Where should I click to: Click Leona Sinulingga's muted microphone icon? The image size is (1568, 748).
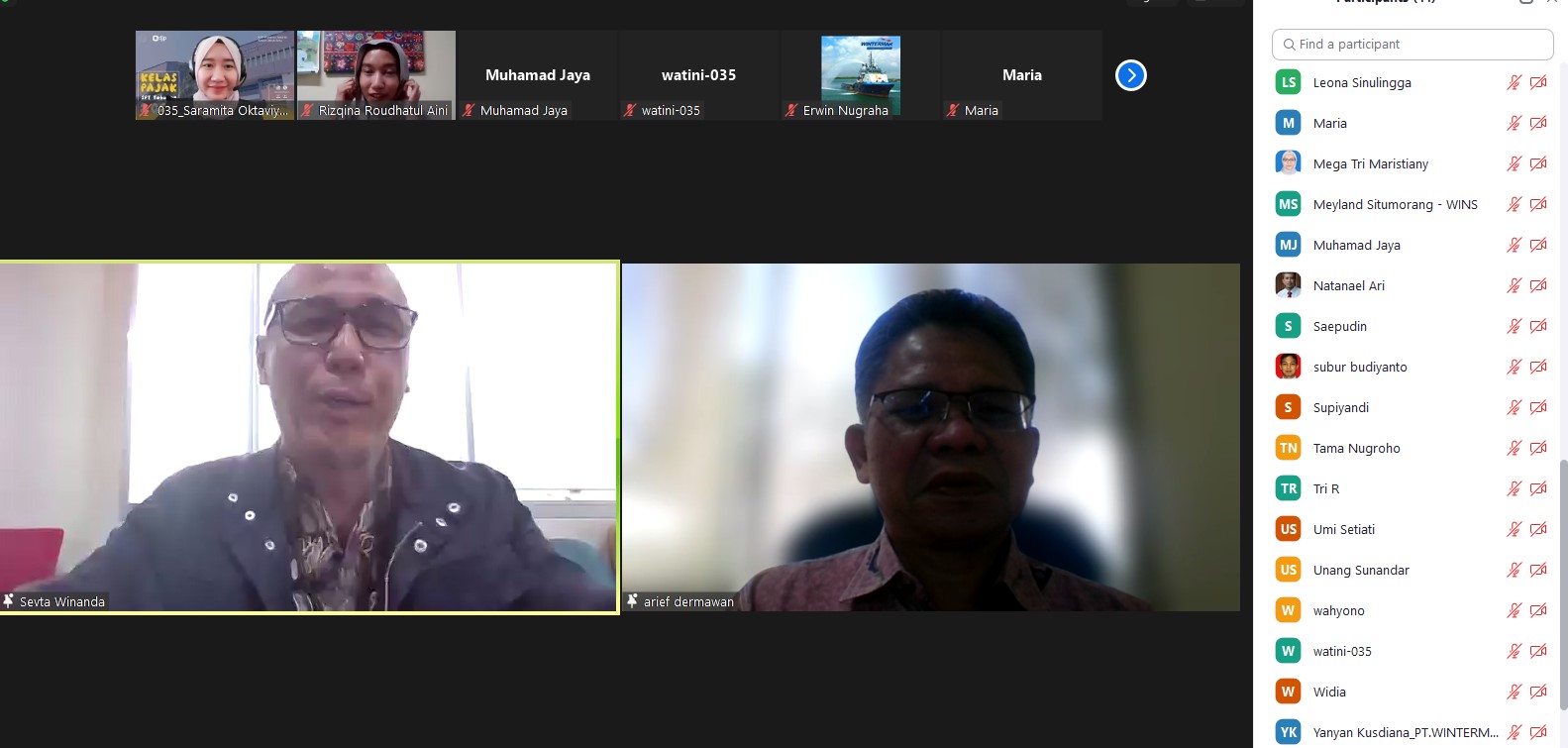coord(1514,83)
